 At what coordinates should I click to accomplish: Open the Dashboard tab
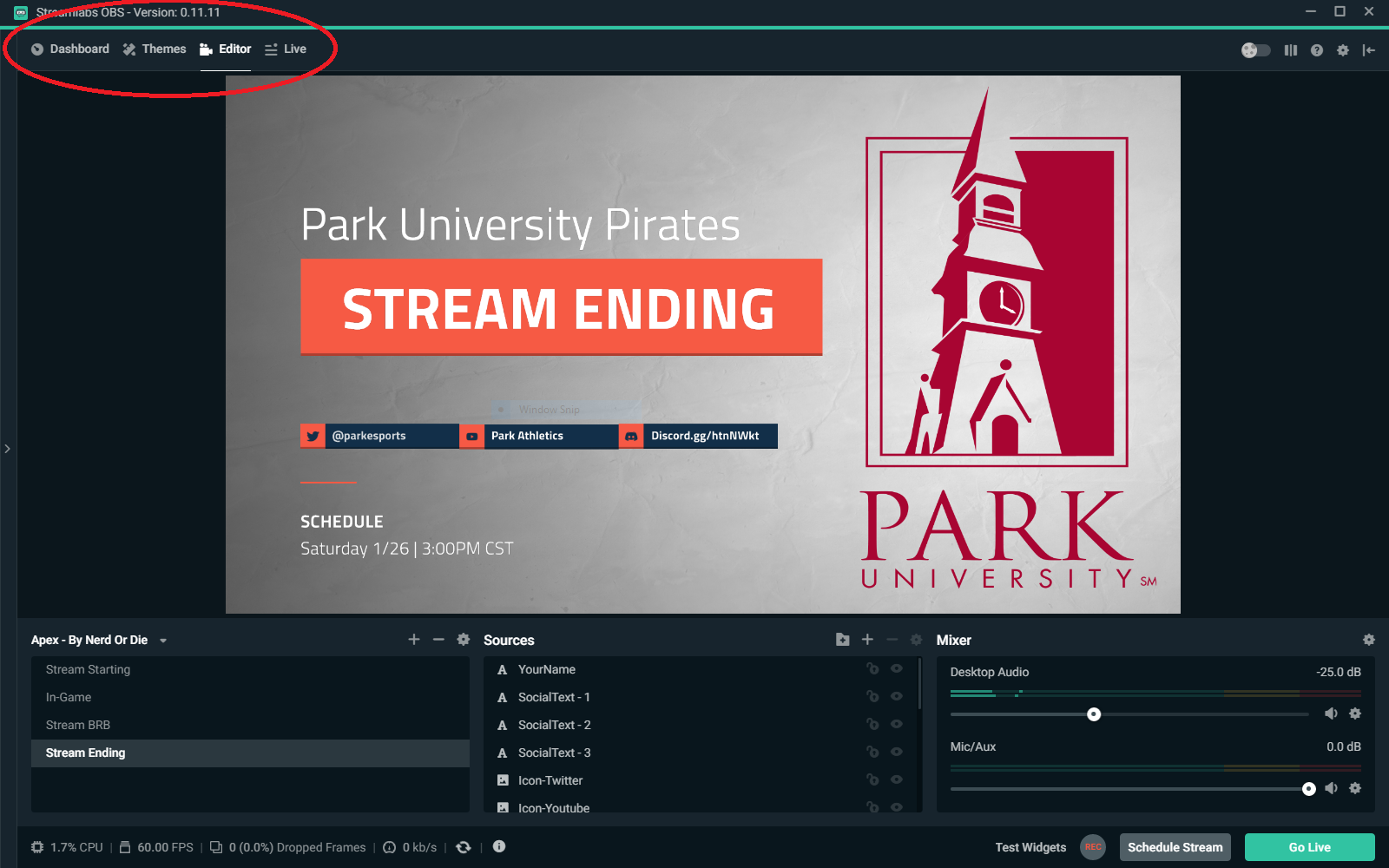click(x=70, y=49)
